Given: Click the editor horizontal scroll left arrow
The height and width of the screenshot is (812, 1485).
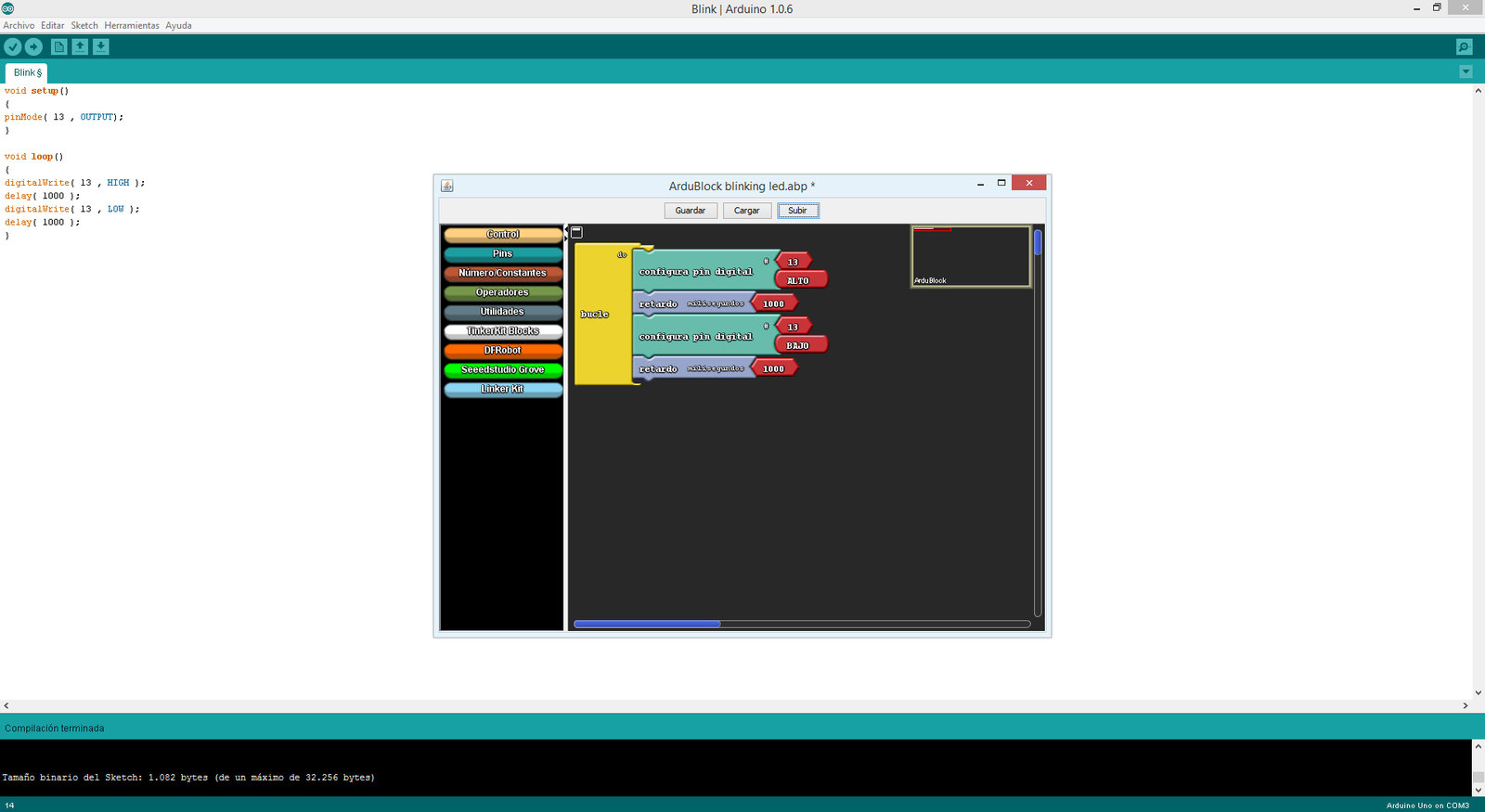Looking at the screenshot, I should [6, 705].
